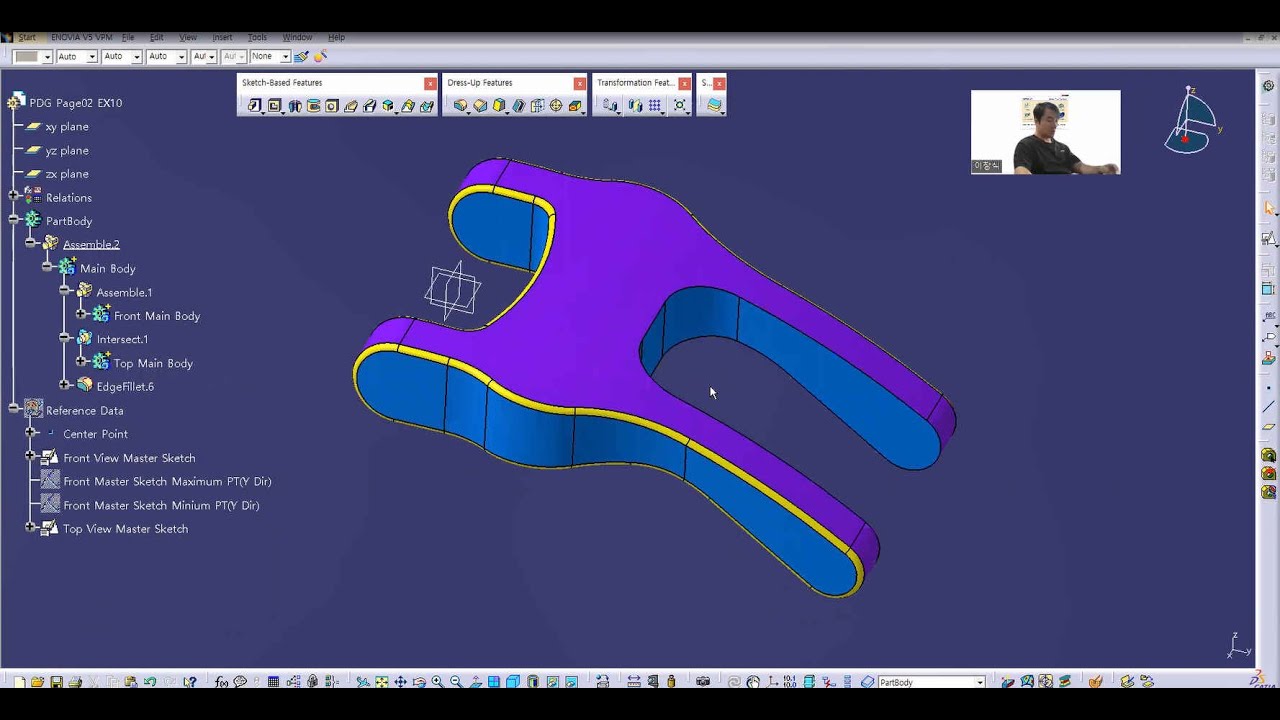1280x720 pixels.
Task: Click the Zoom In magnifier icon
Action: click(x=438, y=682)
